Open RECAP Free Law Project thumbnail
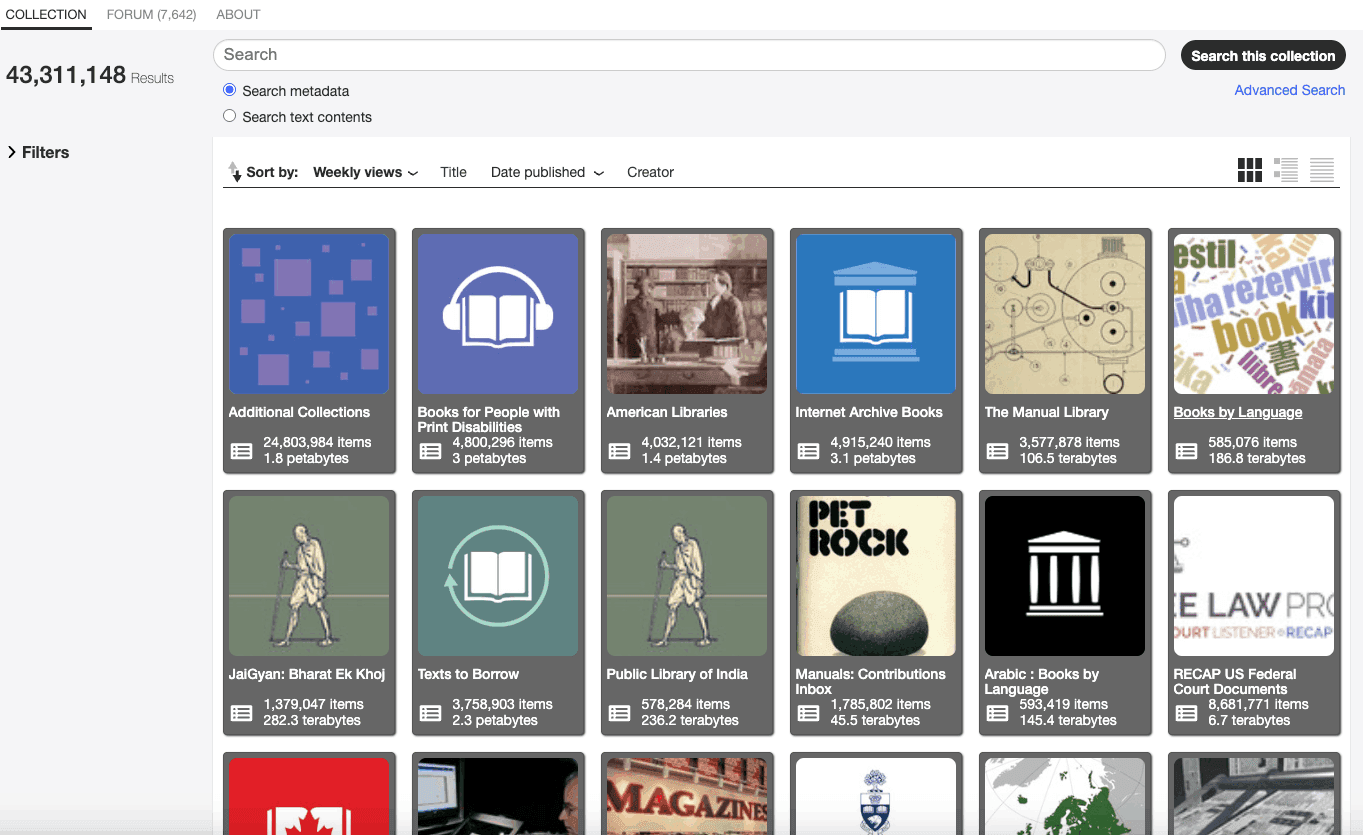Screen dimensions: 1363x835 (x=1254, y=576)
